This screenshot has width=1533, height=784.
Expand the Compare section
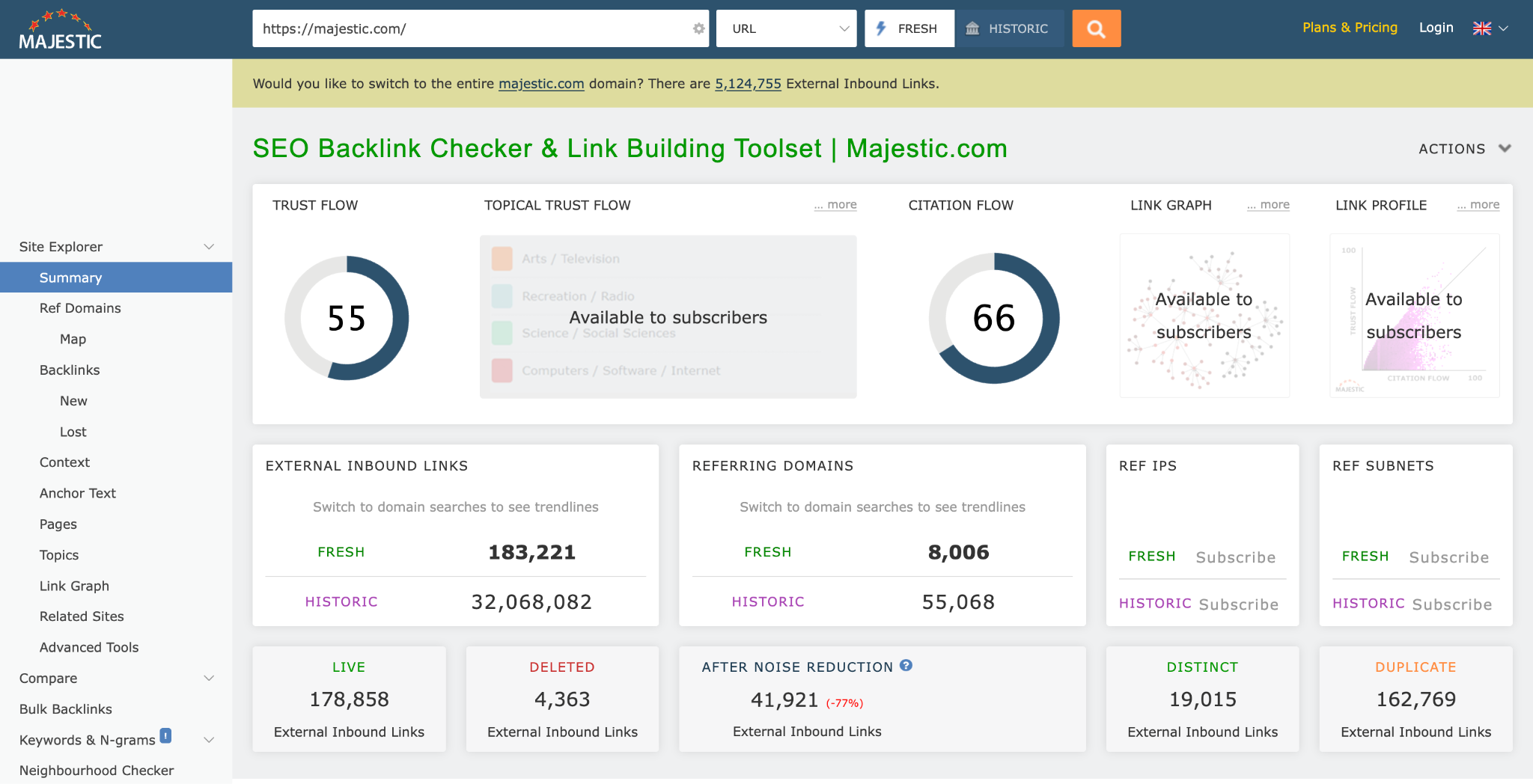tap(209, 679)
